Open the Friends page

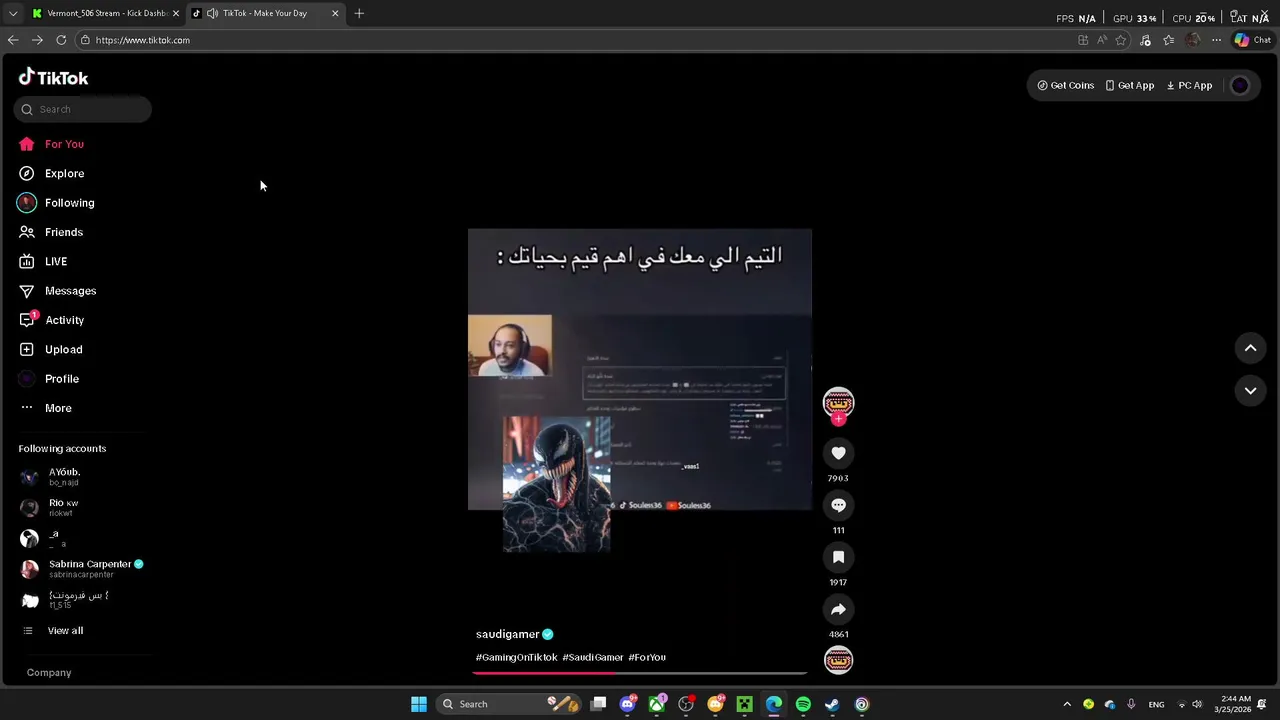(52, 232)
